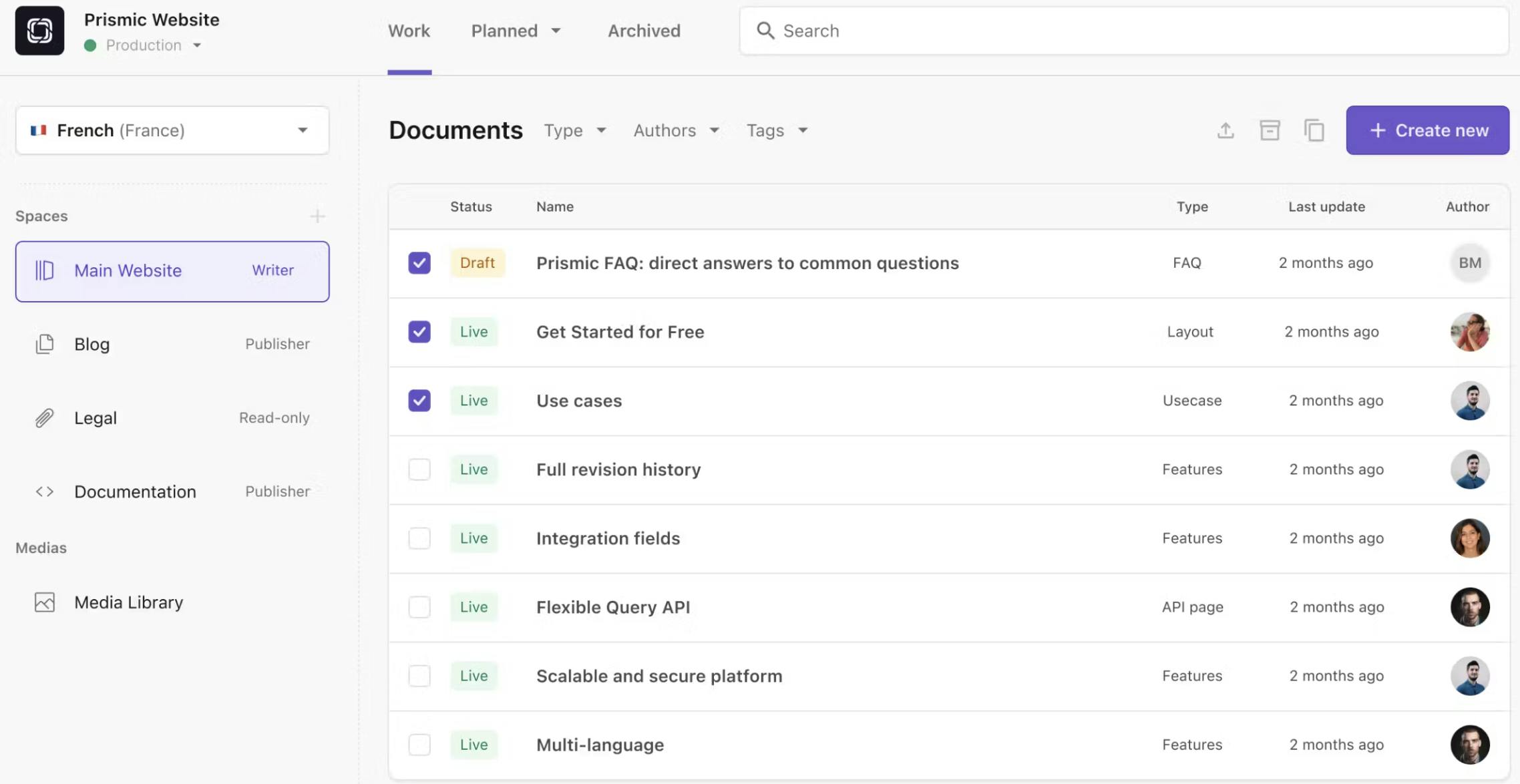Open the Documentation space with code icon
The height and width of the screenshot is (784, 1520).
(x=135, y=492)
